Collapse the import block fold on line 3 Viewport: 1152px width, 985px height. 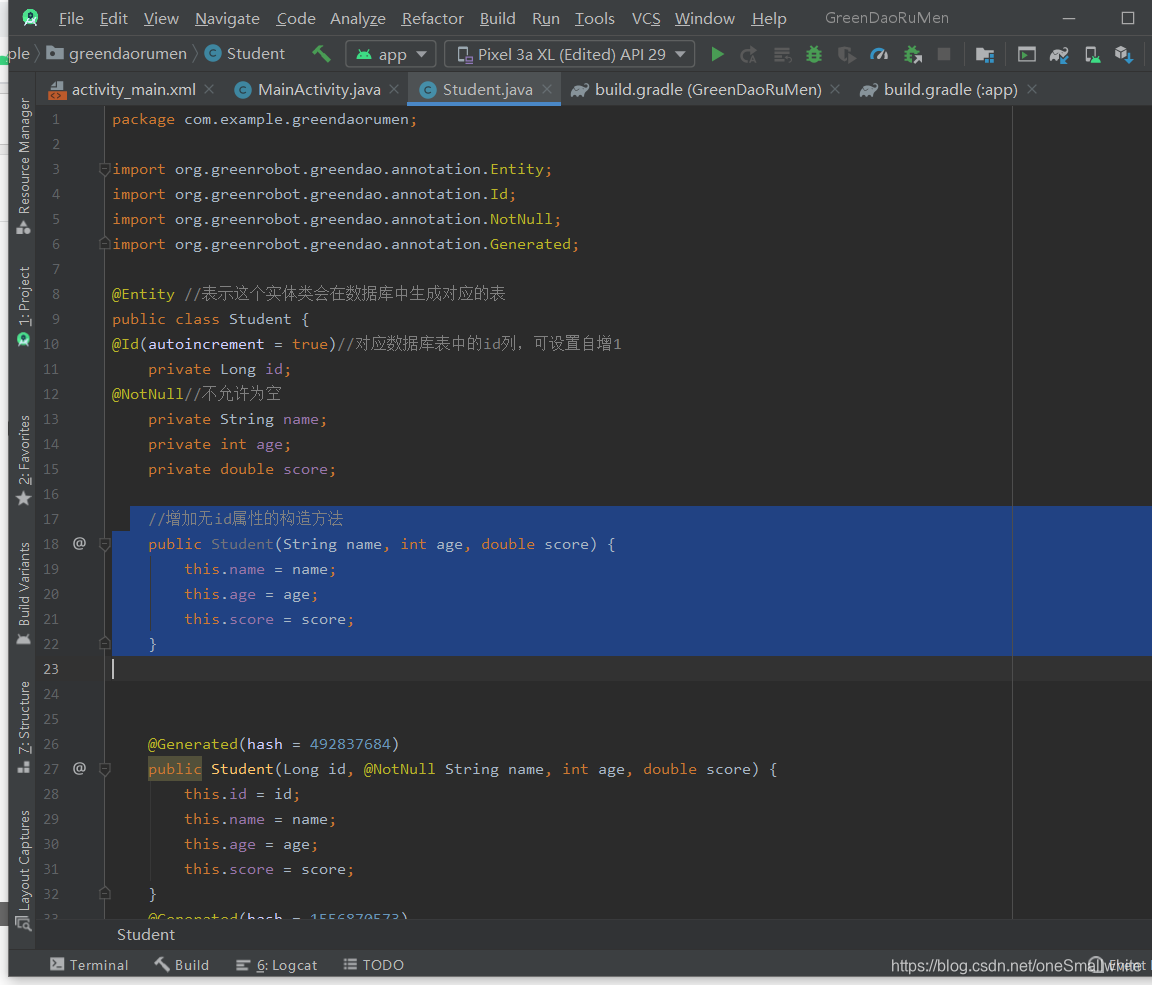coord(104,169)
